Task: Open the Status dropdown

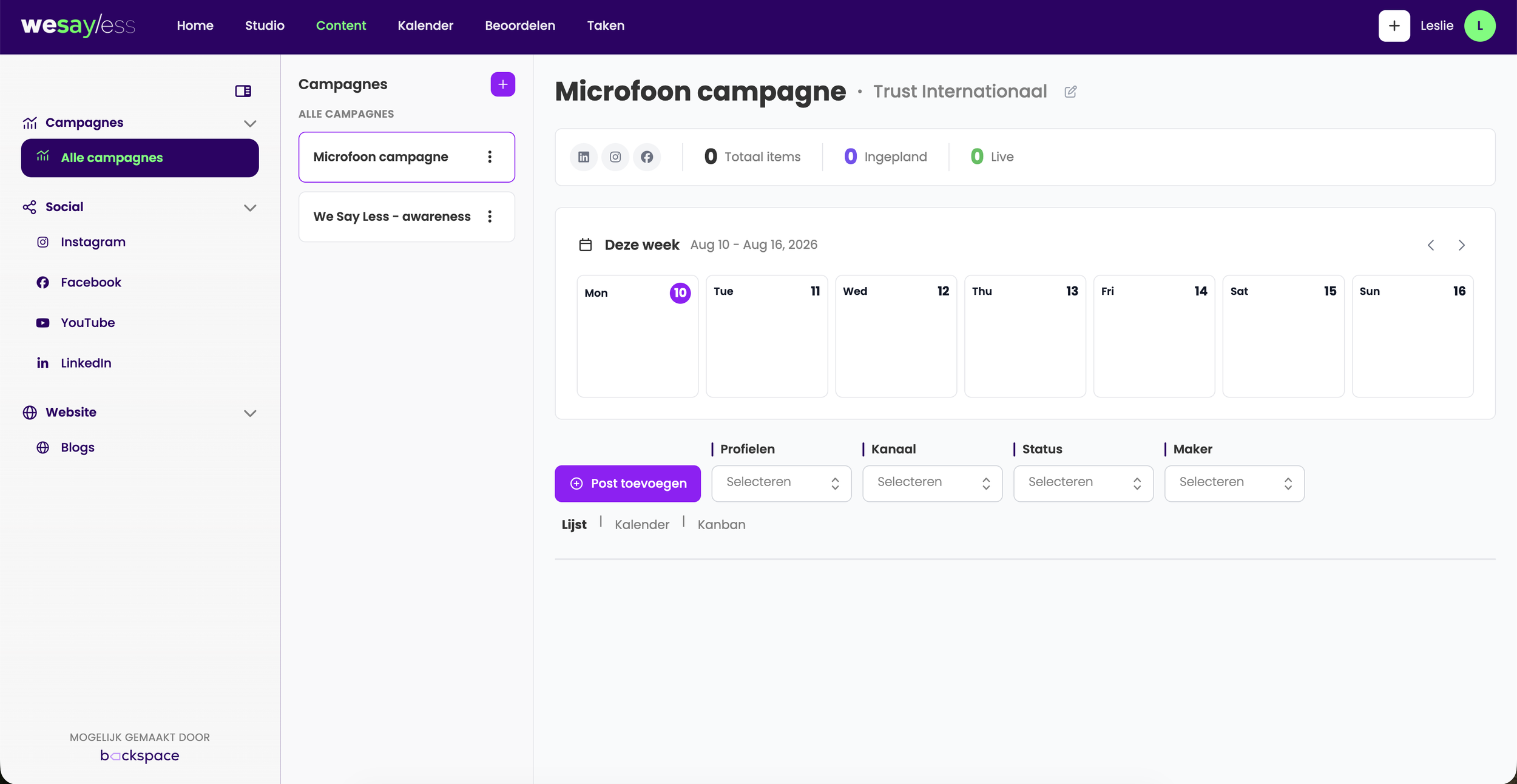Action: [1083, 484]
